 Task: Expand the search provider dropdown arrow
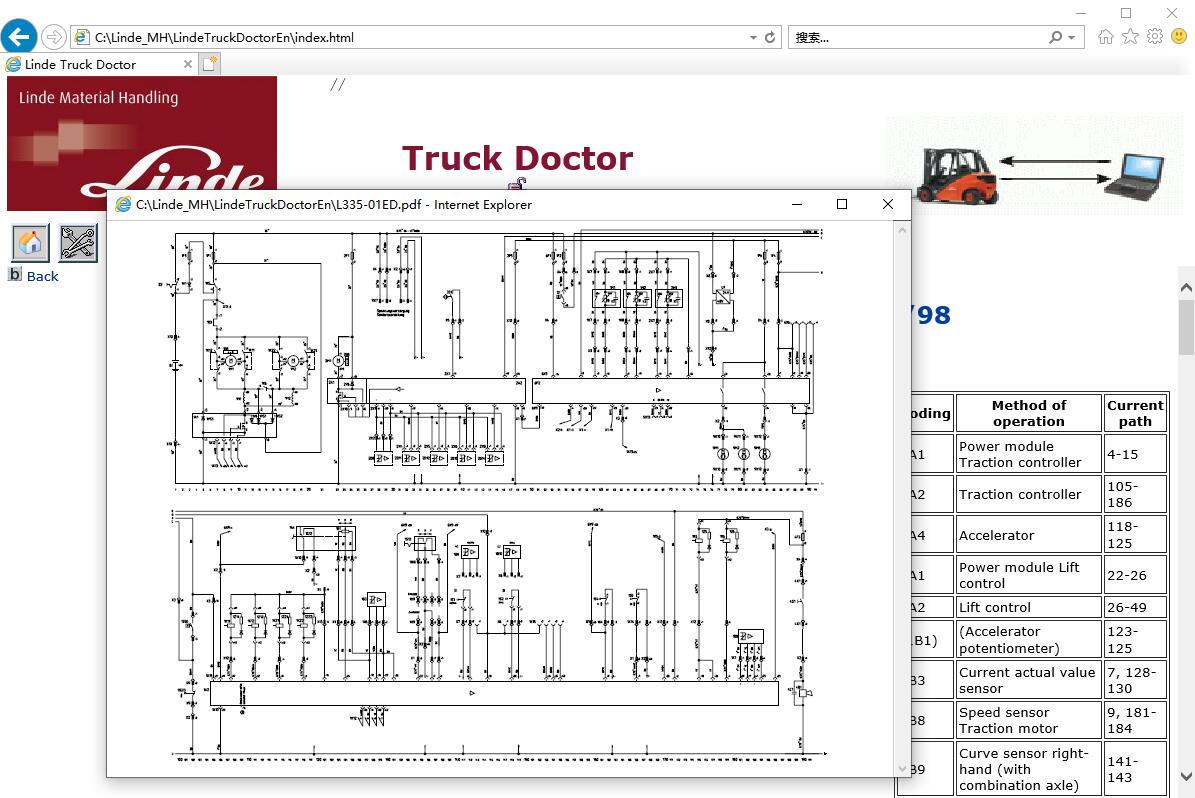click(x=1072, y=37)
